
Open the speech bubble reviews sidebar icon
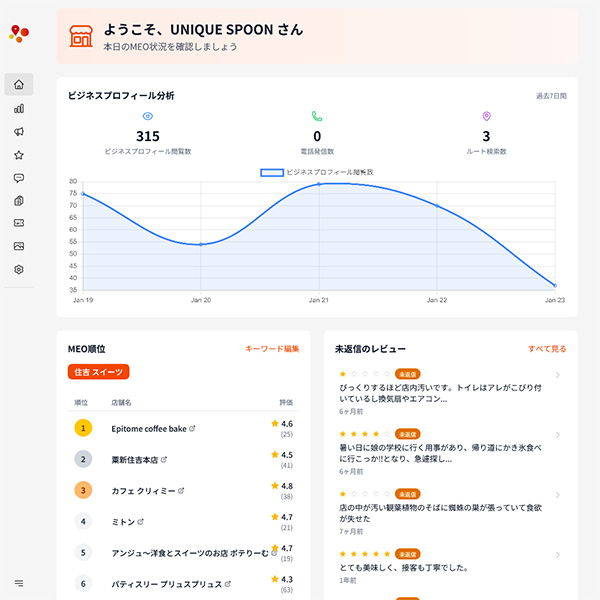[18, 178]
